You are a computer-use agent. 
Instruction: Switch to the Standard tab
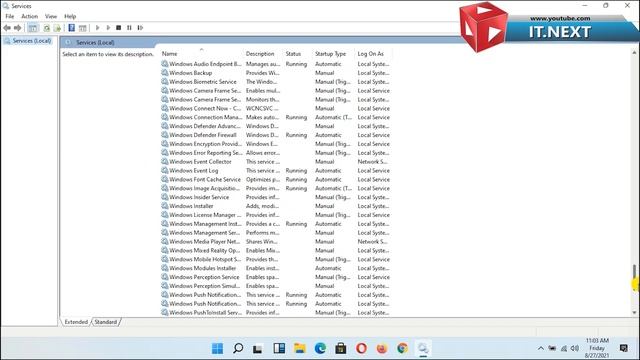coord(106,322)
